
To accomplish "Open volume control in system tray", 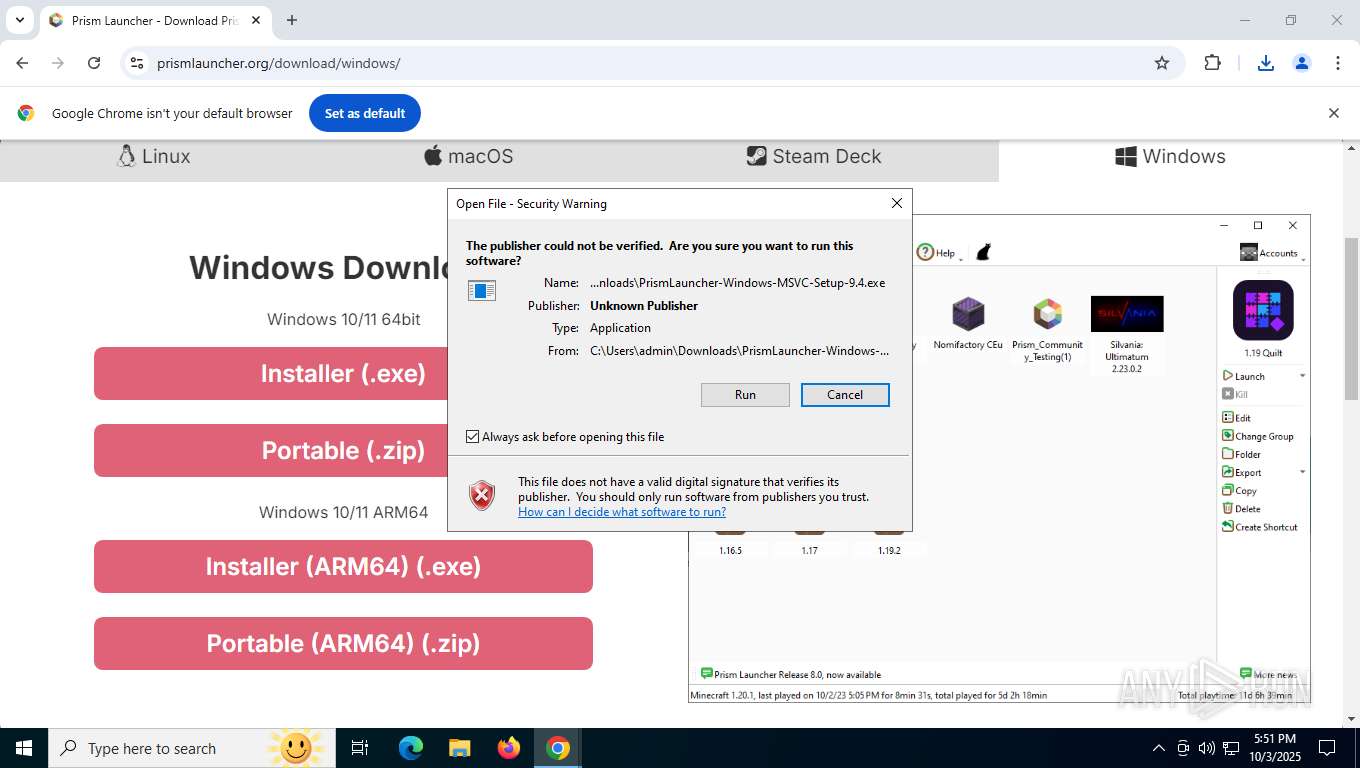I will [1206, 748].
